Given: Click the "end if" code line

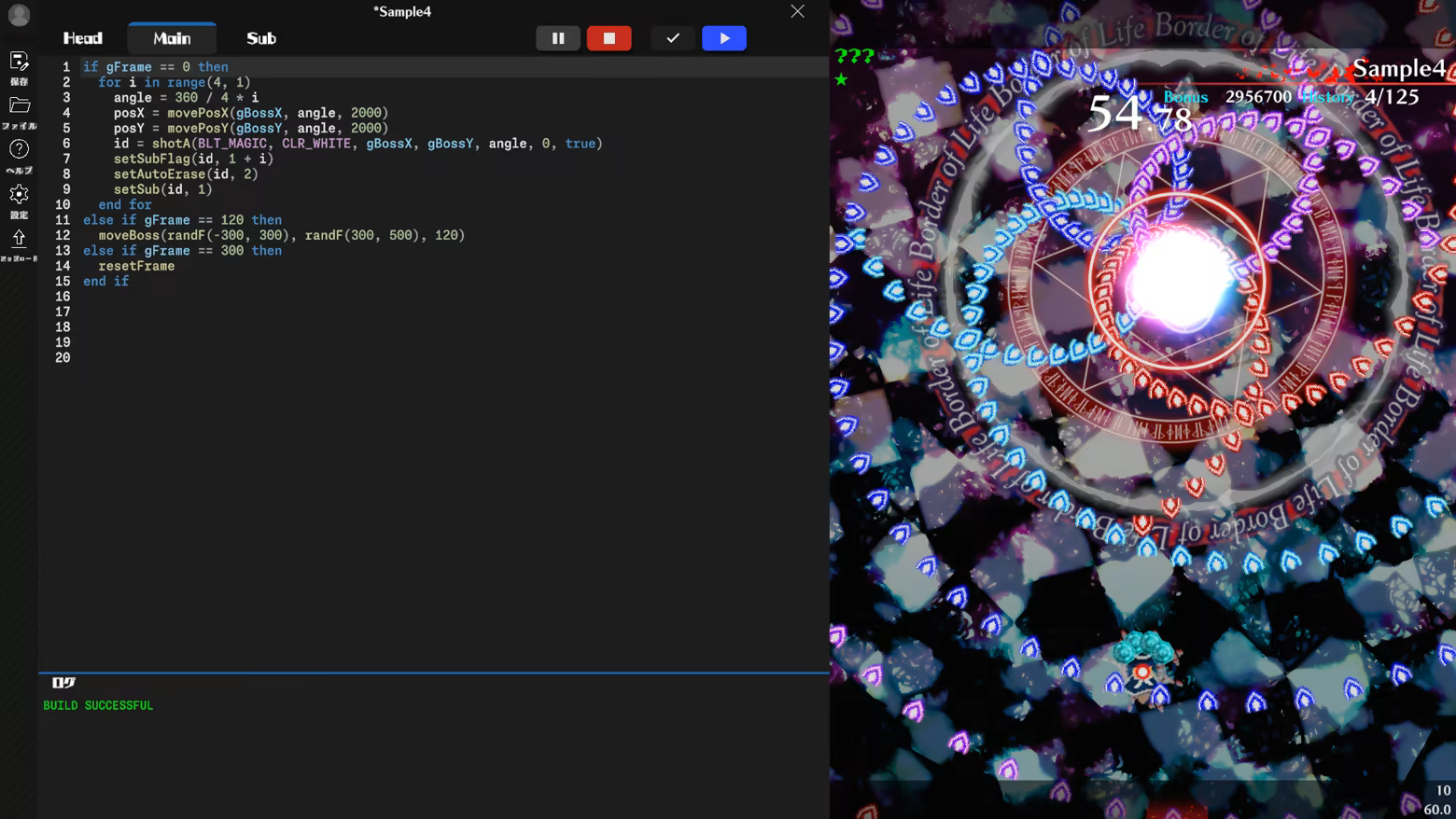Looking at the screenshot, I should pyautogui.click(x=106, y=281).
